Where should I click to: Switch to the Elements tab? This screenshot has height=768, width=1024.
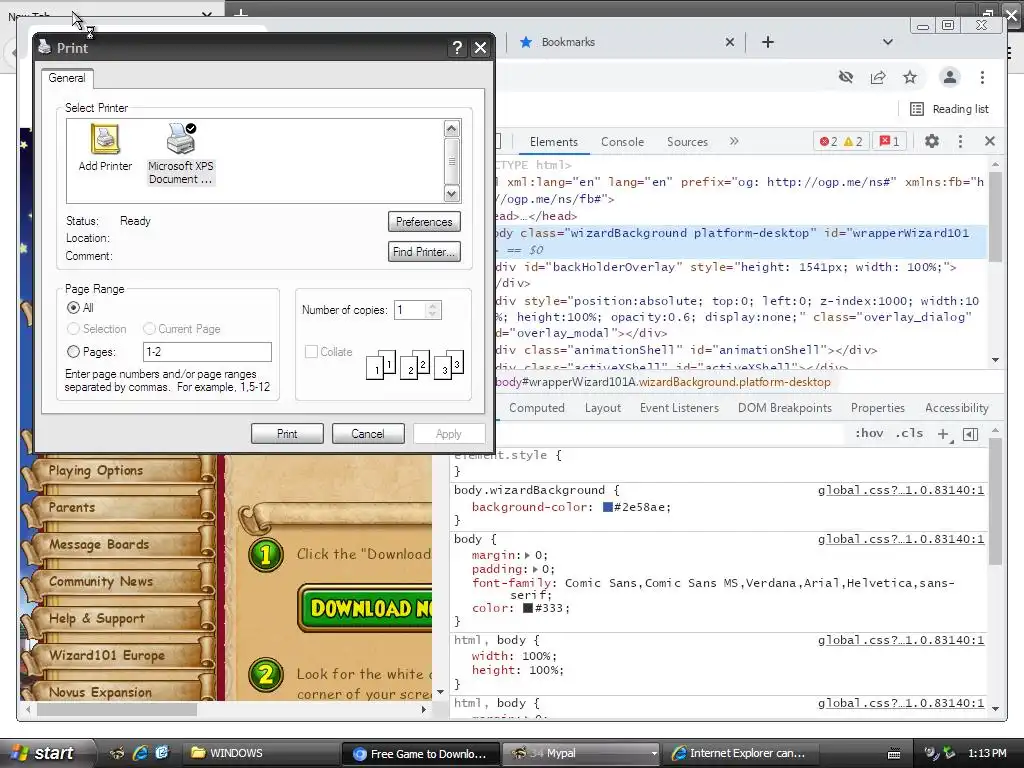(x=554, y=142)
